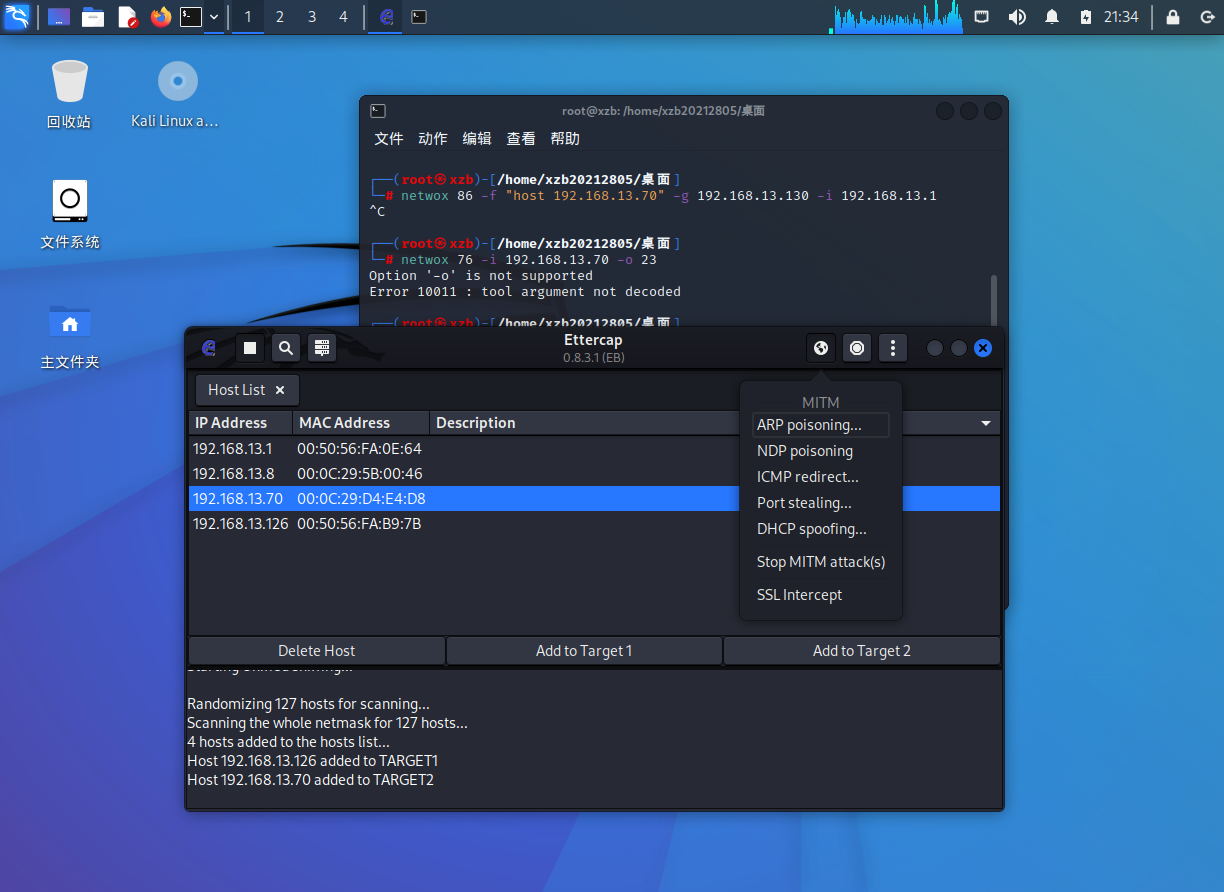Viewport: 1224px width, 892px height.
Task: Click the Ettercap stop sniffing button
Action: [250, 348]
